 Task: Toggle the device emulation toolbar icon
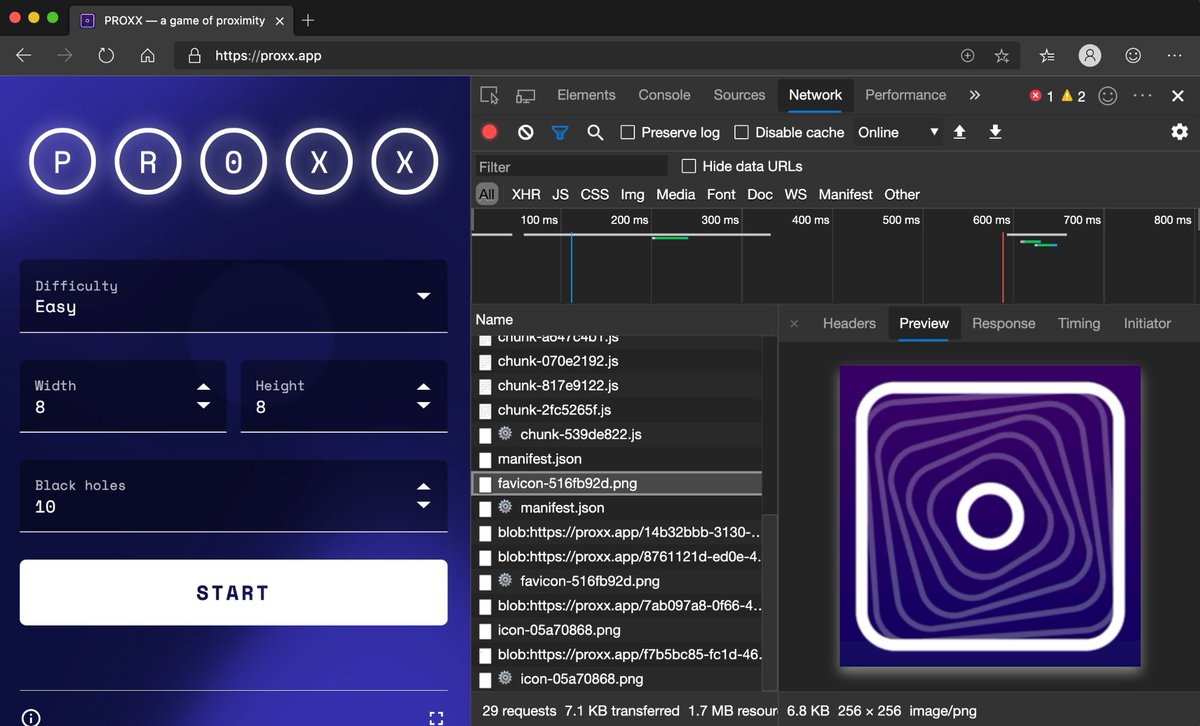click(525, 95)
